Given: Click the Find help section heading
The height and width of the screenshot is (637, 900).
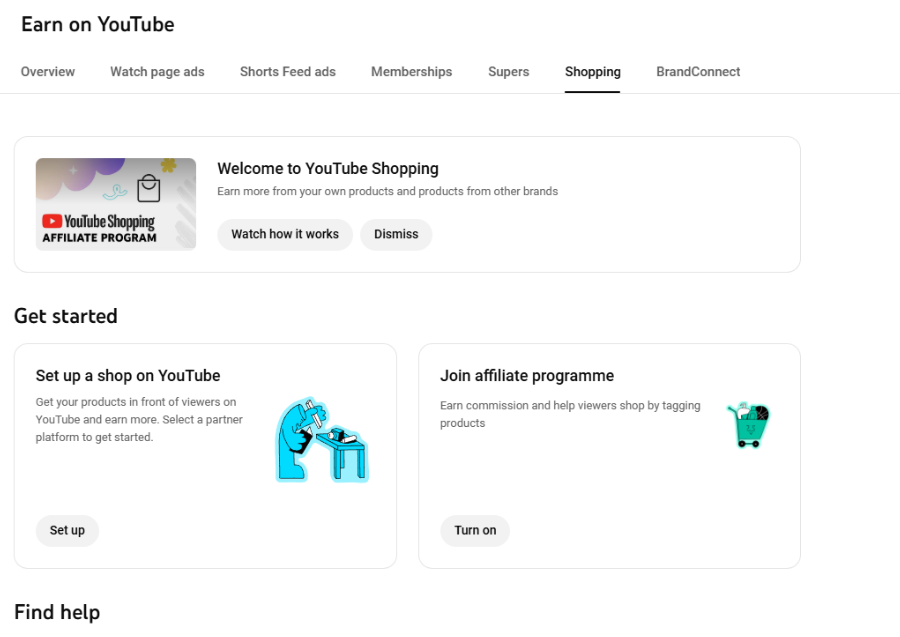Looking at the screenshot, I should click(x=57, y=612).
